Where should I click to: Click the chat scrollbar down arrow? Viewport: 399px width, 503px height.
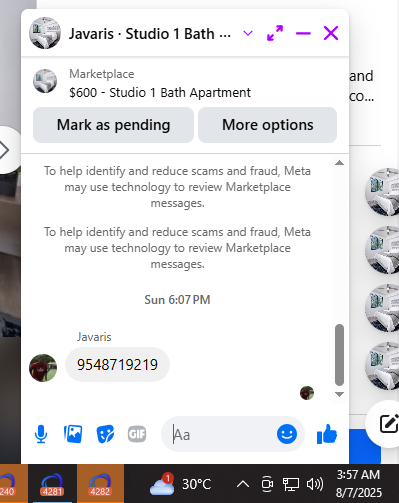339,394
